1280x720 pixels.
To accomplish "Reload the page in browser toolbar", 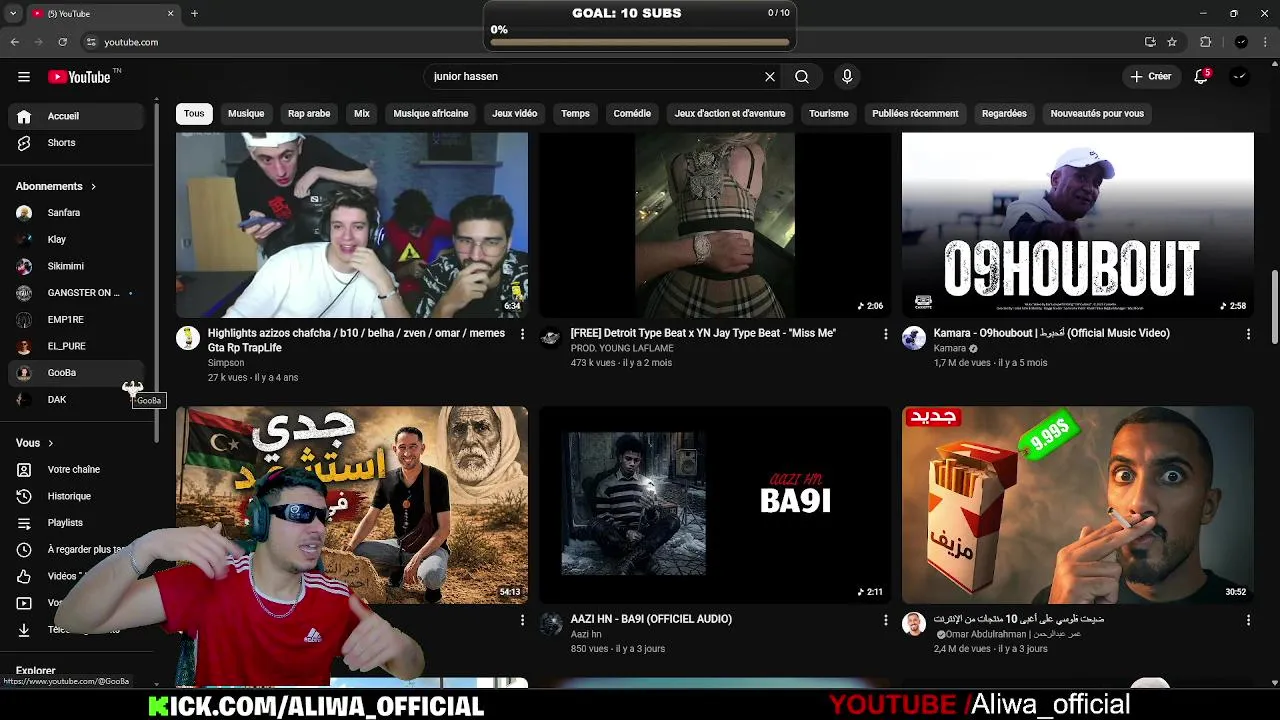I will [x=62, y=42].
